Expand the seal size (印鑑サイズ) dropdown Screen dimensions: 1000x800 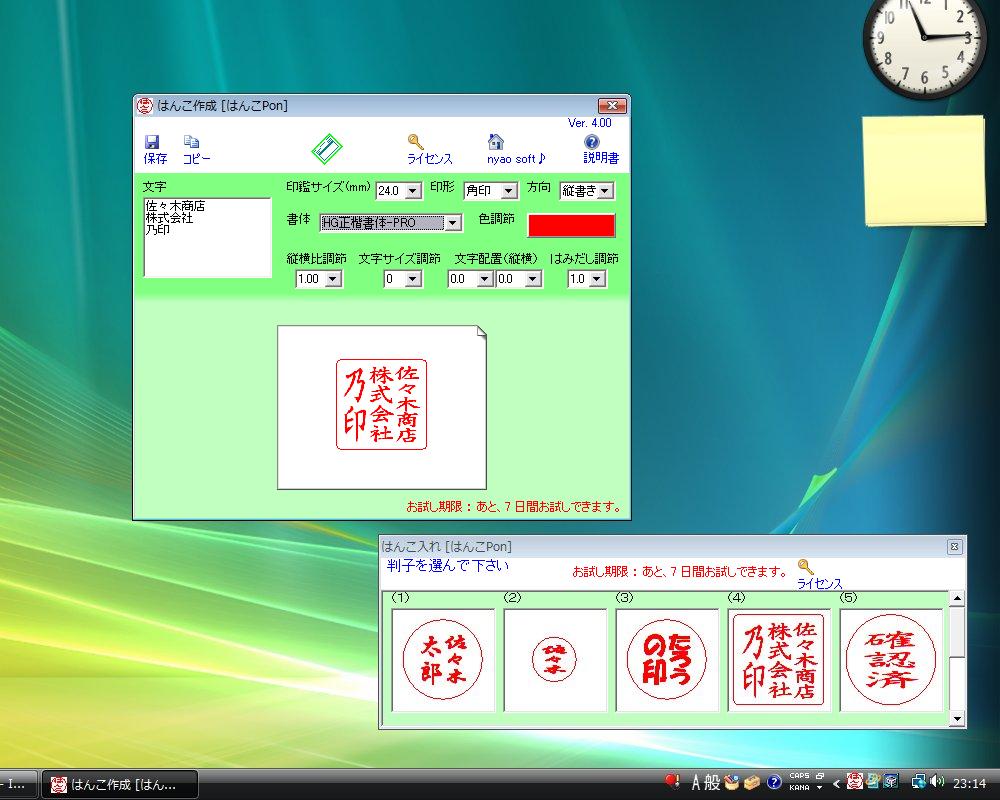point(414,191)
